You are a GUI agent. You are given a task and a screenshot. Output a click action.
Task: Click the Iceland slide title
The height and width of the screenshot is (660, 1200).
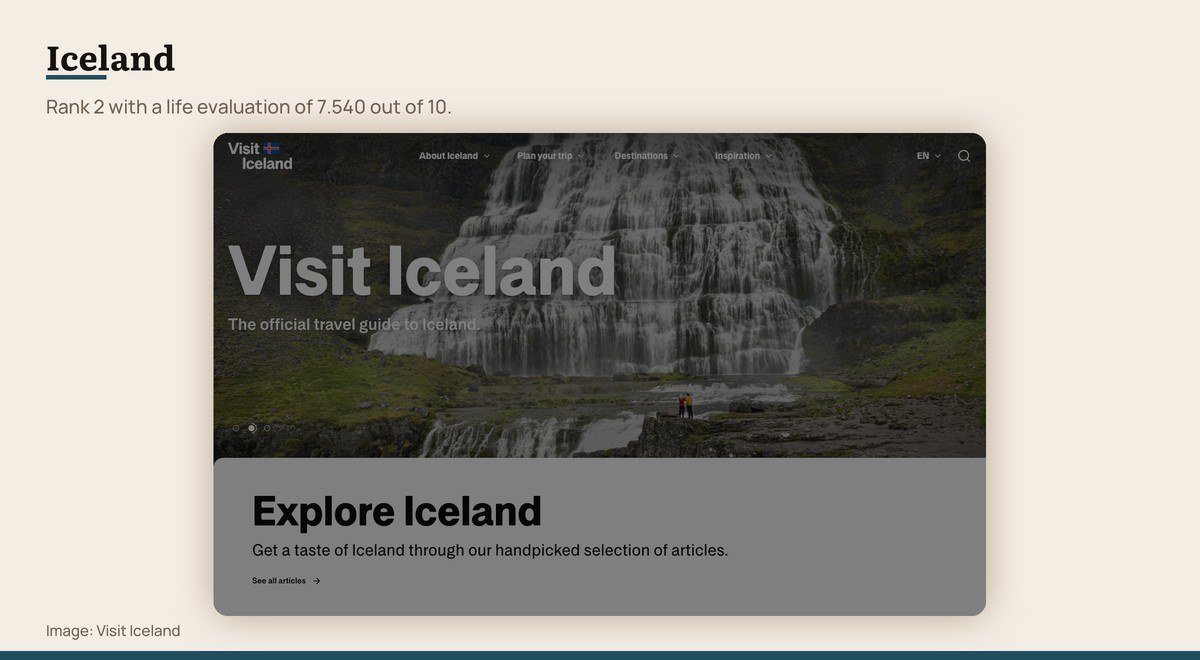[x=110, y=58]
